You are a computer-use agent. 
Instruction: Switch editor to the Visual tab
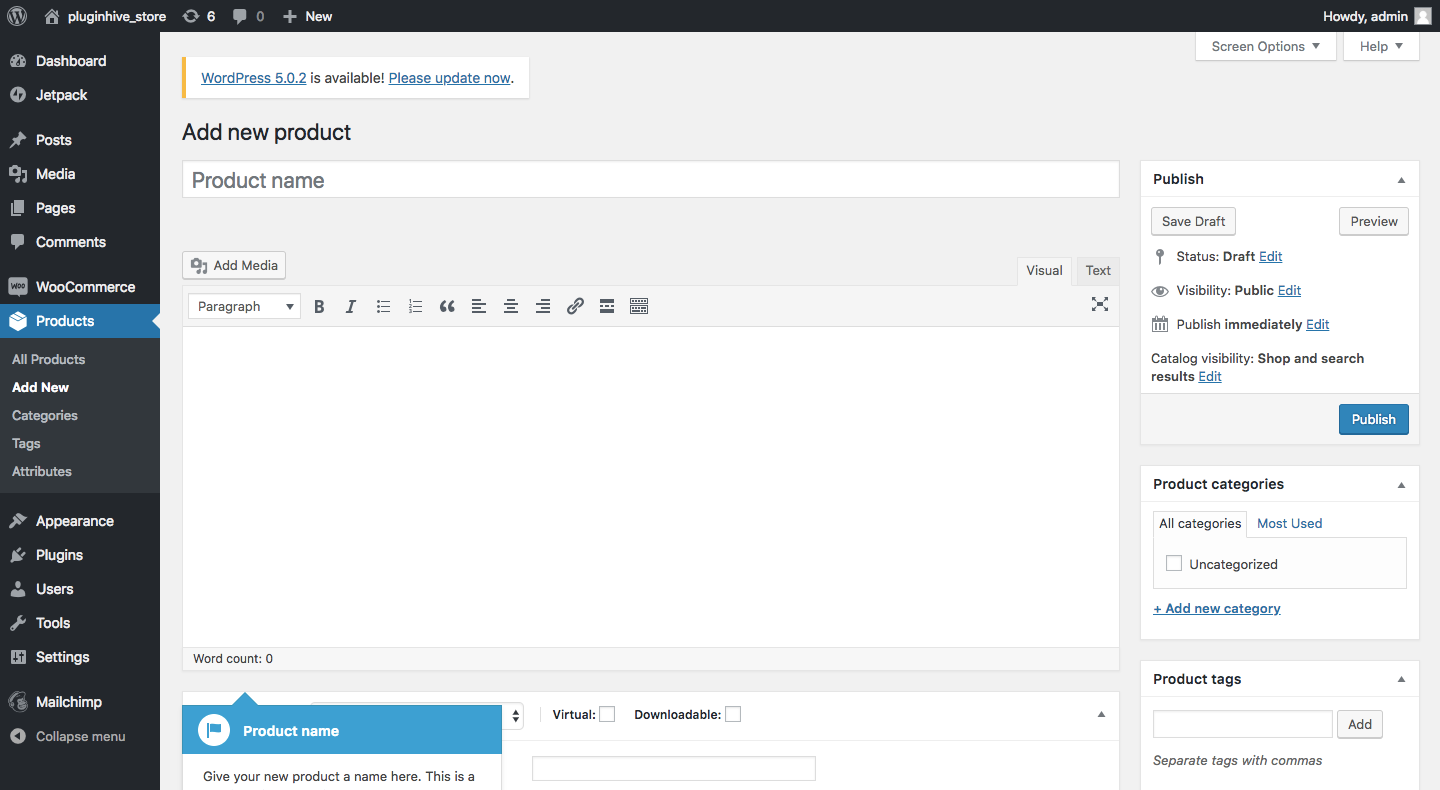point(1044,270)
